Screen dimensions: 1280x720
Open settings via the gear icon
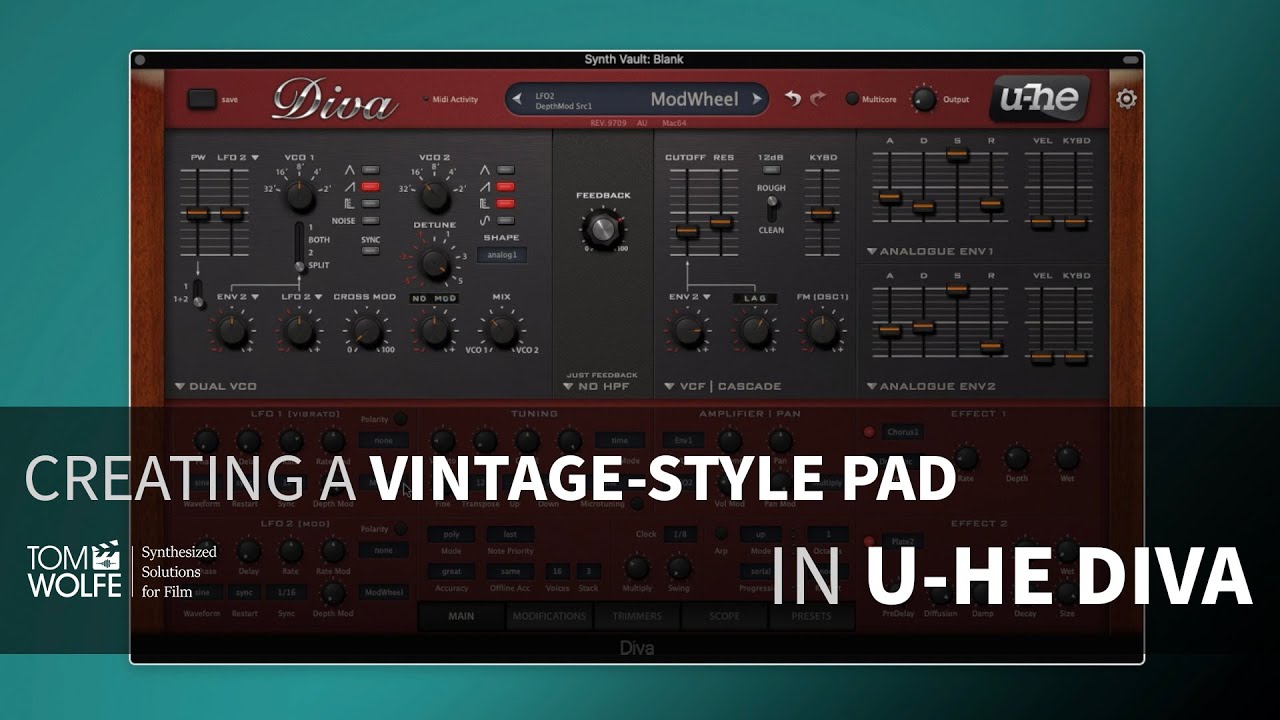click(x=1127, y=99)
